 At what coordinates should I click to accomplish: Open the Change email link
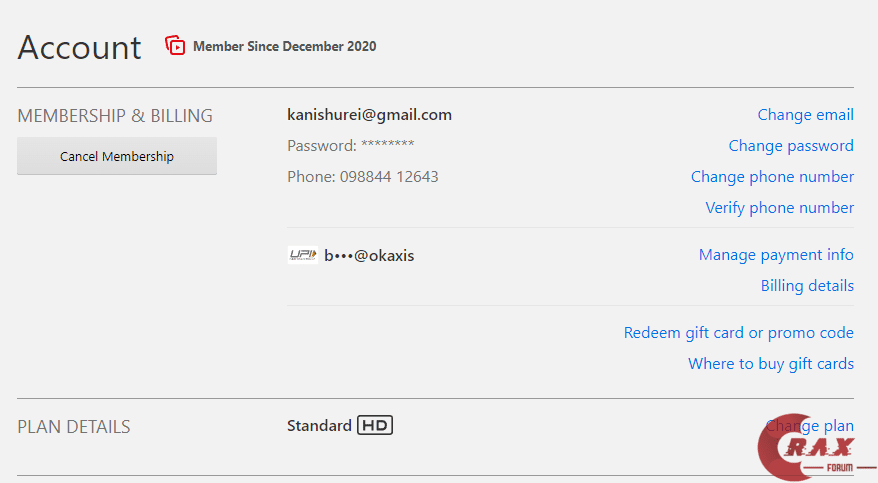pos(805,115)
